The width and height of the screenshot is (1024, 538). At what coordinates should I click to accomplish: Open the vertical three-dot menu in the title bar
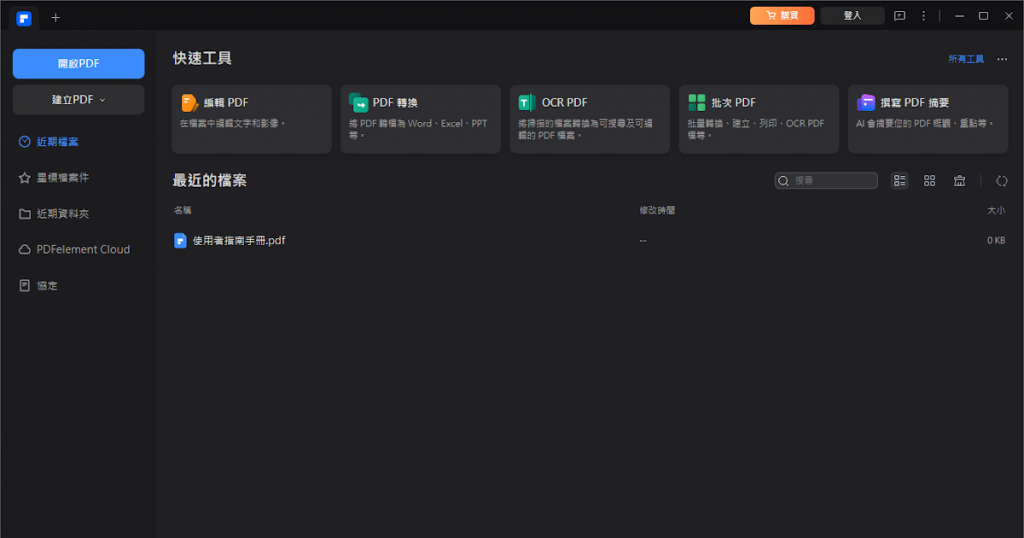(x=923, y=16)
